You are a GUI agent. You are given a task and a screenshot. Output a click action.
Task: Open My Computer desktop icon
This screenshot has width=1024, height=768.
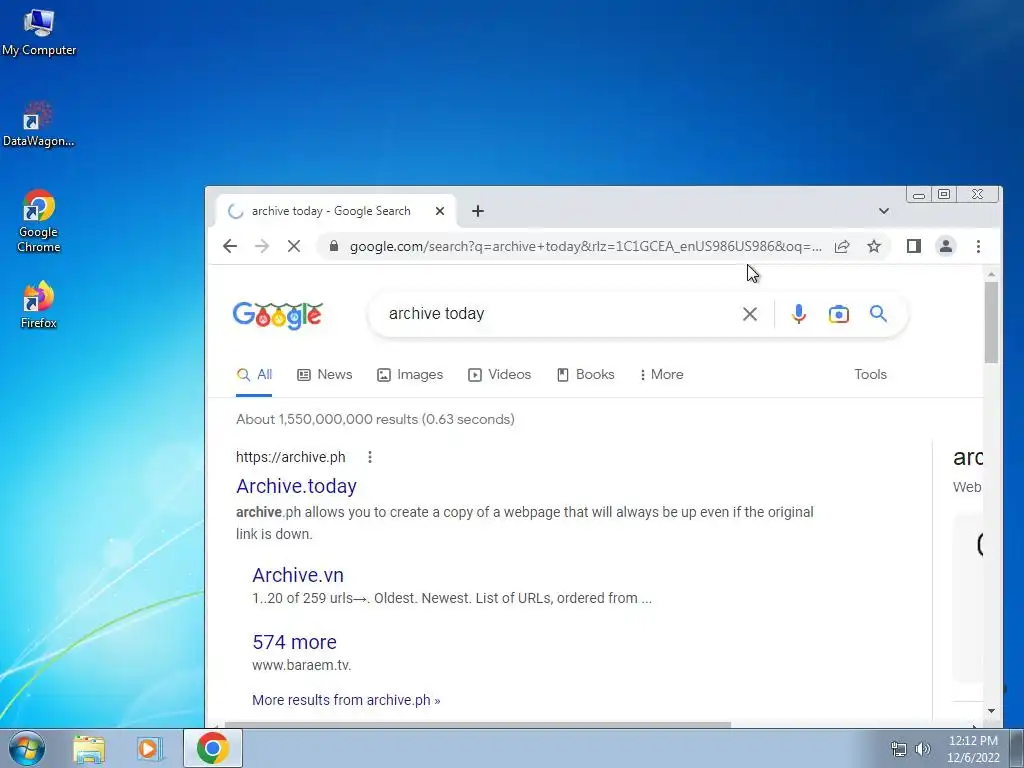point(39,33)
